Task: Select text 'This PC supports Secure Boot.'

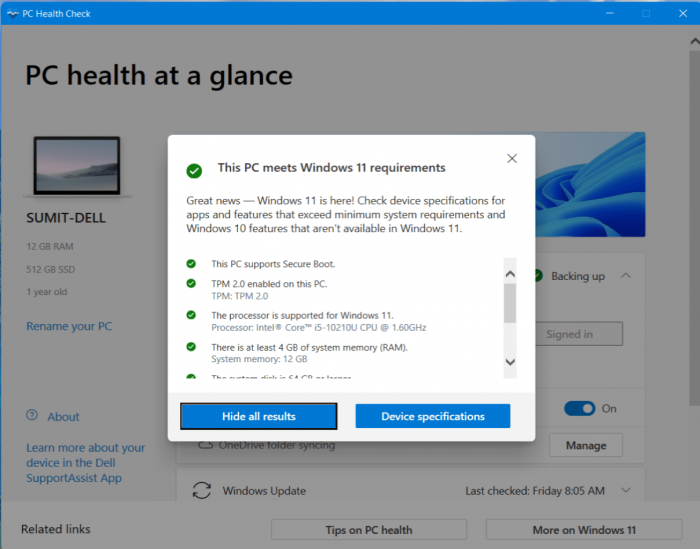Action: tap(273, 264)
